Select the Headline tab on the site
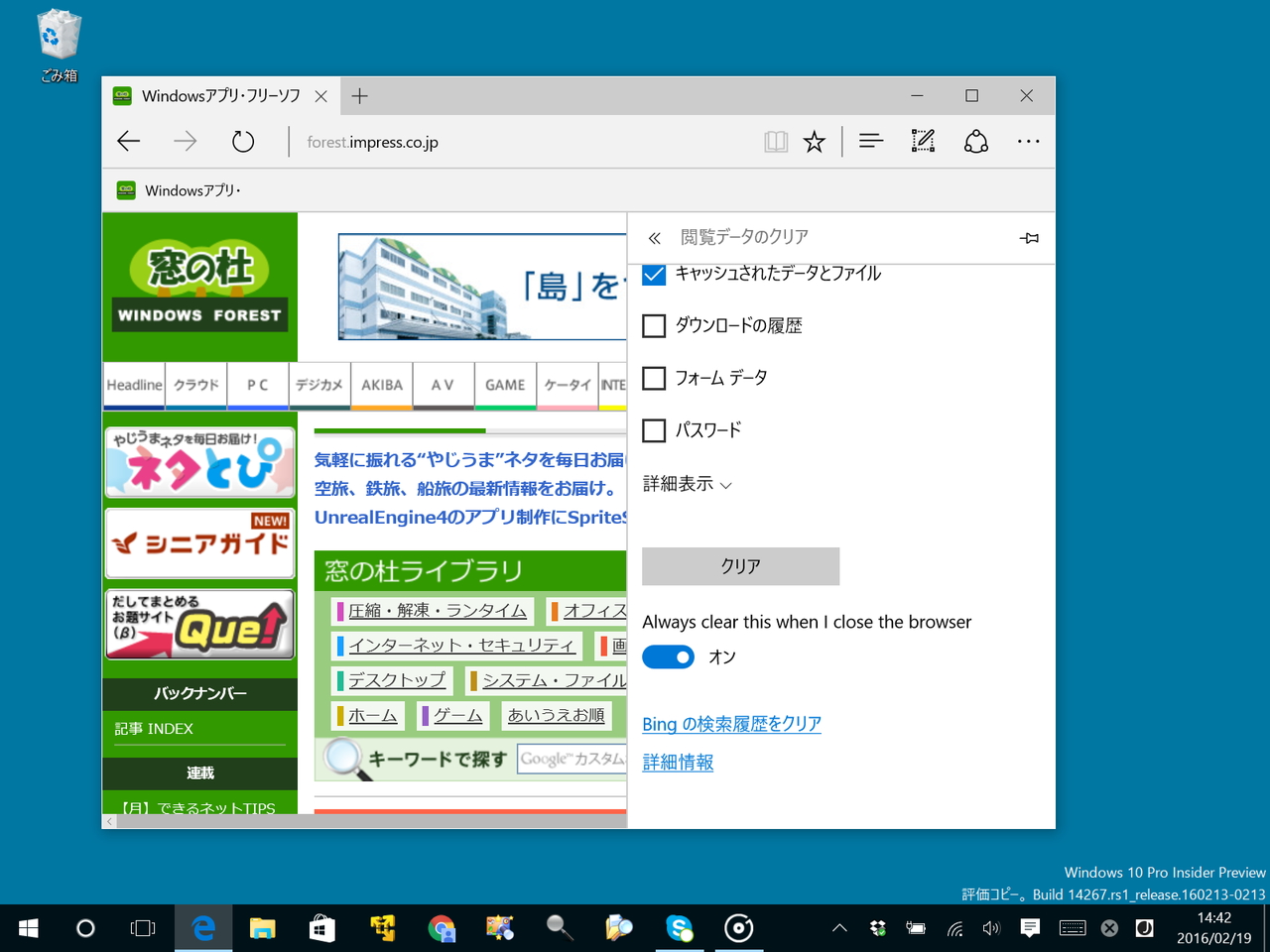1270x952 pixels. 133,386
